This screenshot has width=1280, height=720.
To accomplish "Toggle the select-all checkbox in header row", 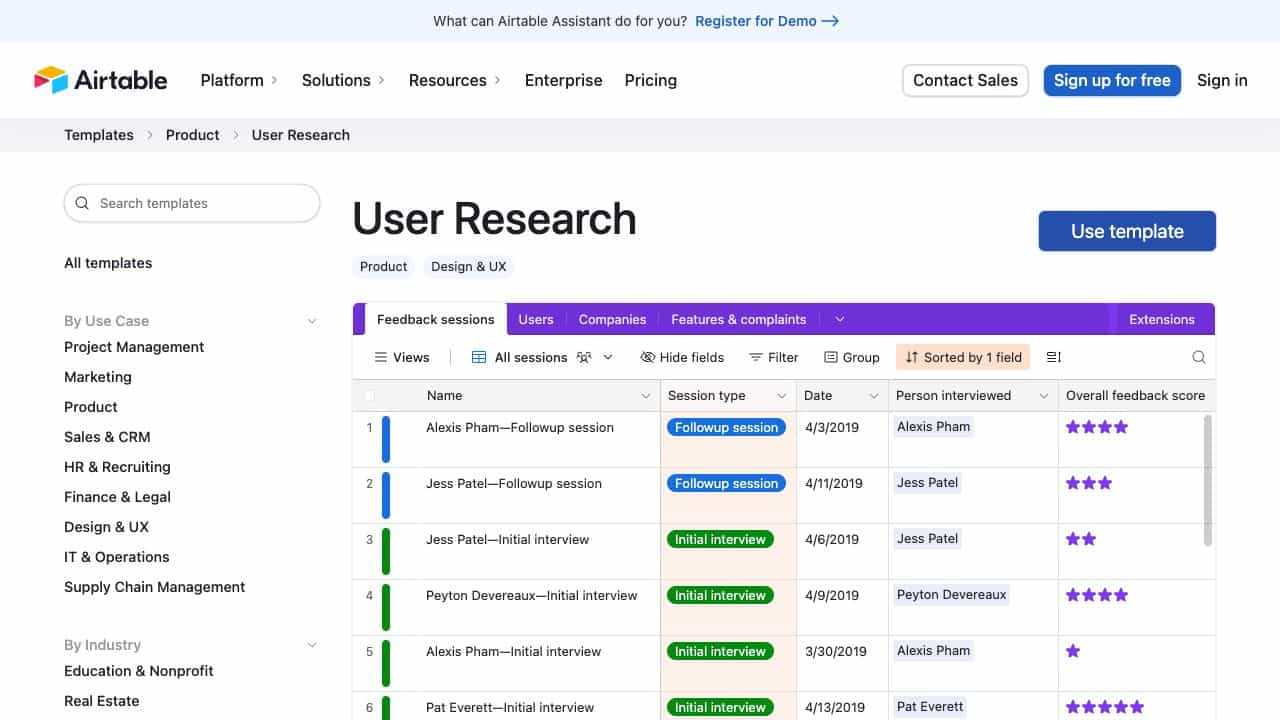I will click(370, 395).
